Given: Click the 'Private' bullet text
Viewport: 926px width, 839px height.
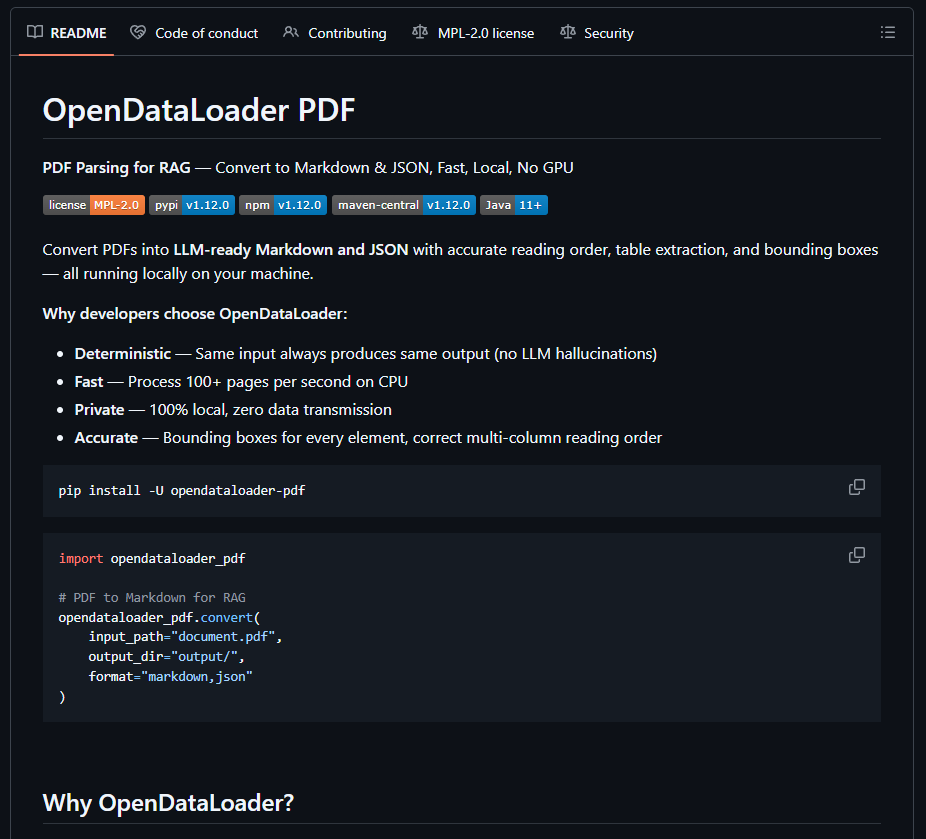Looking at the screenshot, I should point(99,410).
